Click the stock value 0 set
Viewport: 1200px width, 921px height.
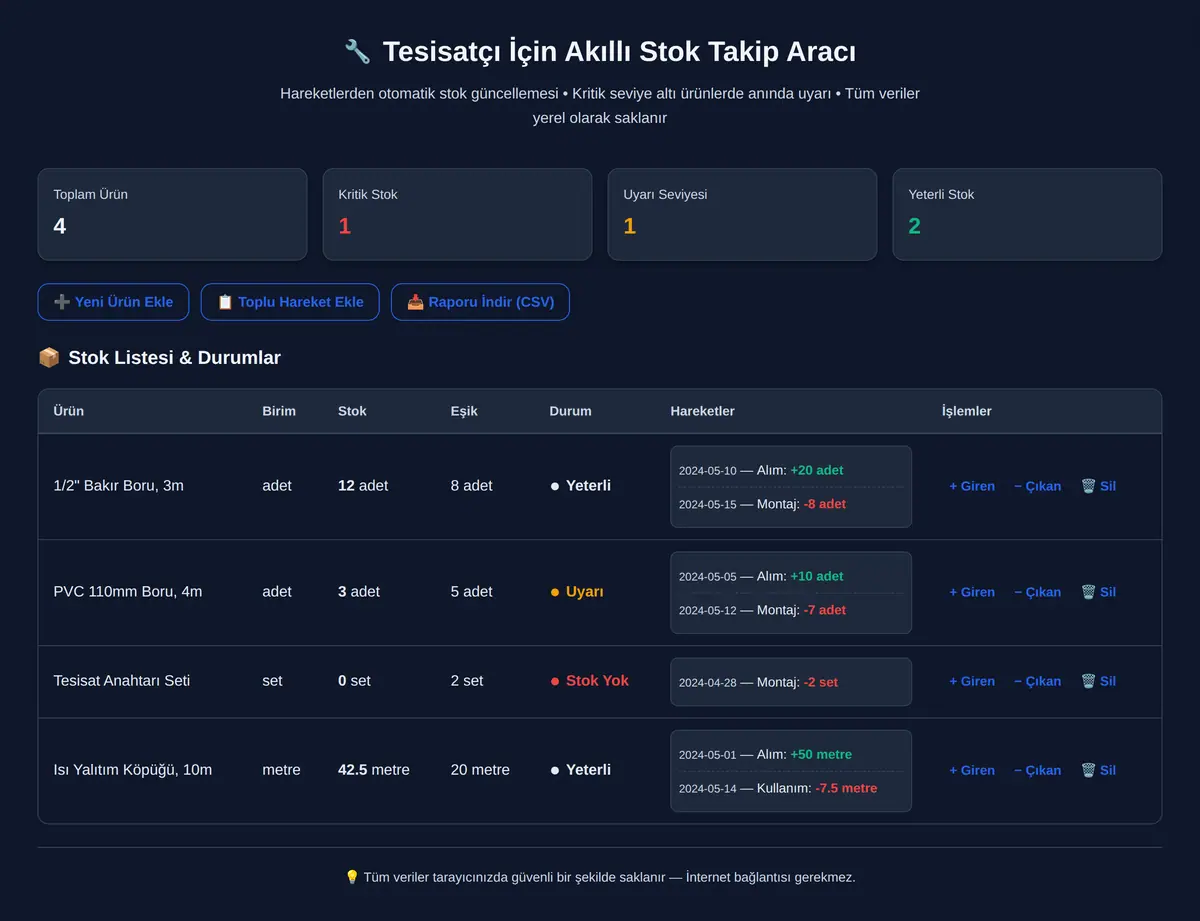click(354, 681)
